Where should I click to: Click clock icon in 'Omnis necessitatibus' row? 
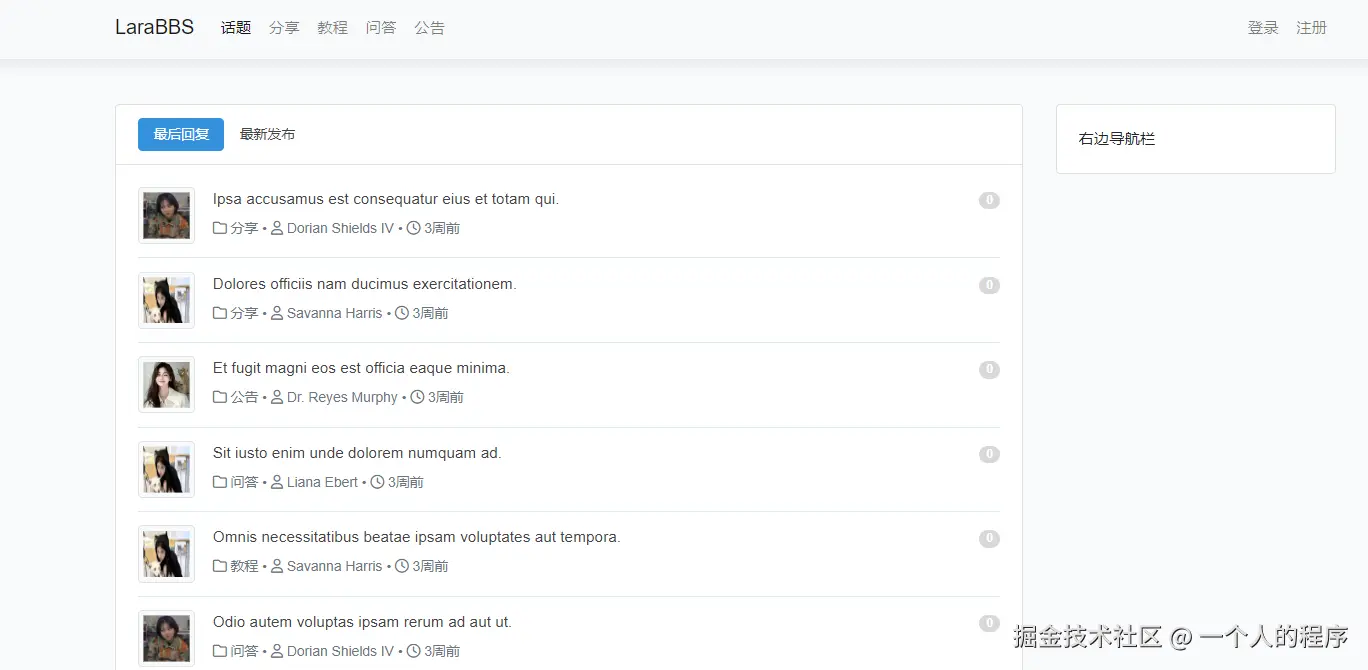(x=402, y=566)
